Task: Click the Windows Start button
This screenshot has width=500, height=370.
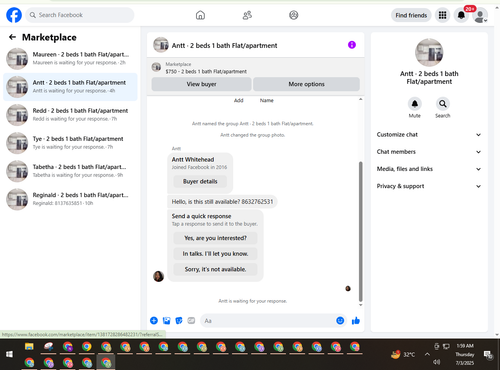Action: pyautogui.click(x=9, y=354)
